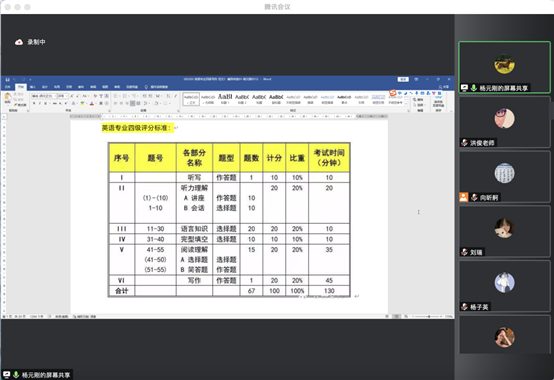
Task: Toggle Italic formatting in the ribbon
Action: point(40,103)
